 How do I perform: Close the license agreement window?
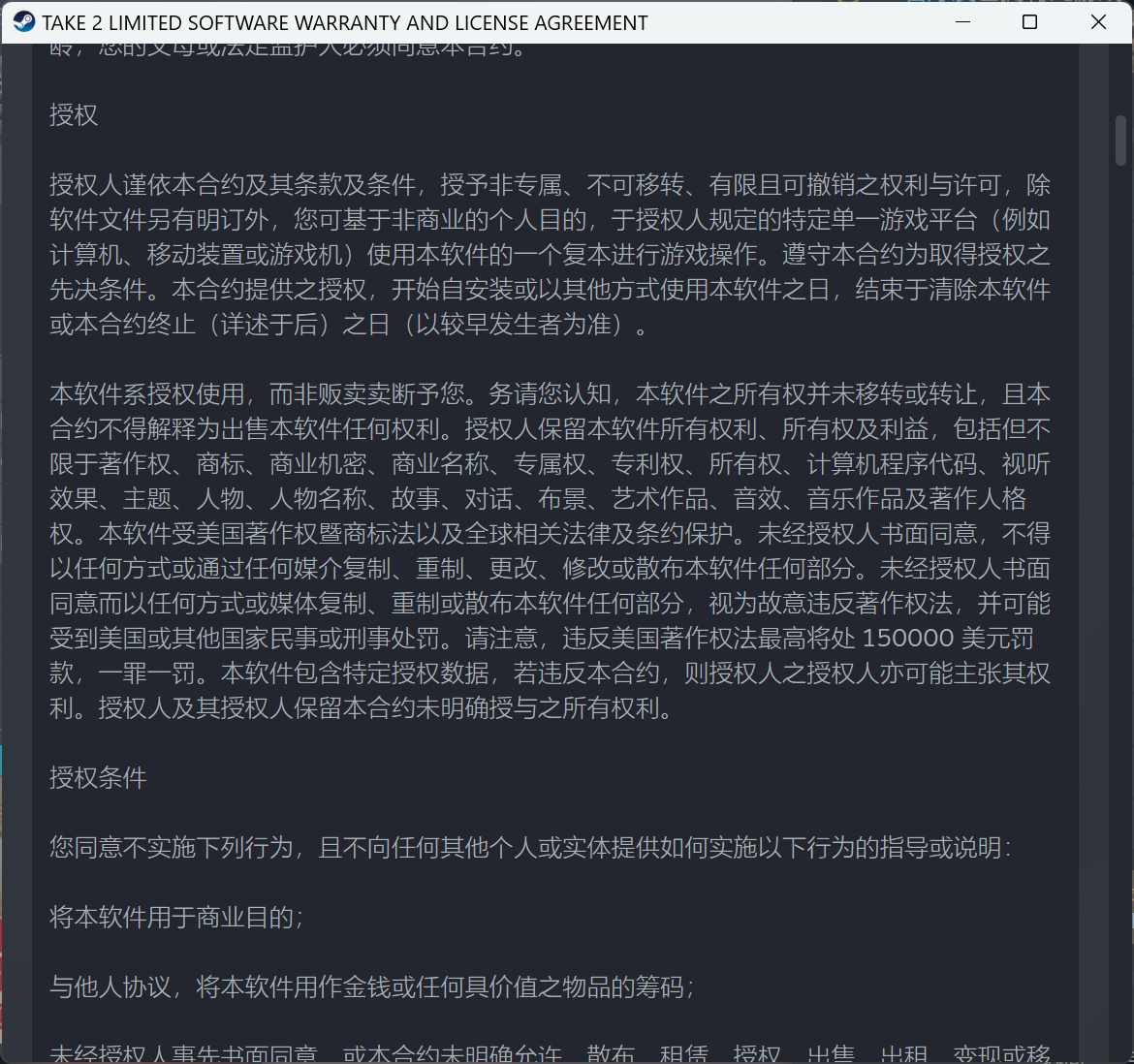coord(1098,22)
